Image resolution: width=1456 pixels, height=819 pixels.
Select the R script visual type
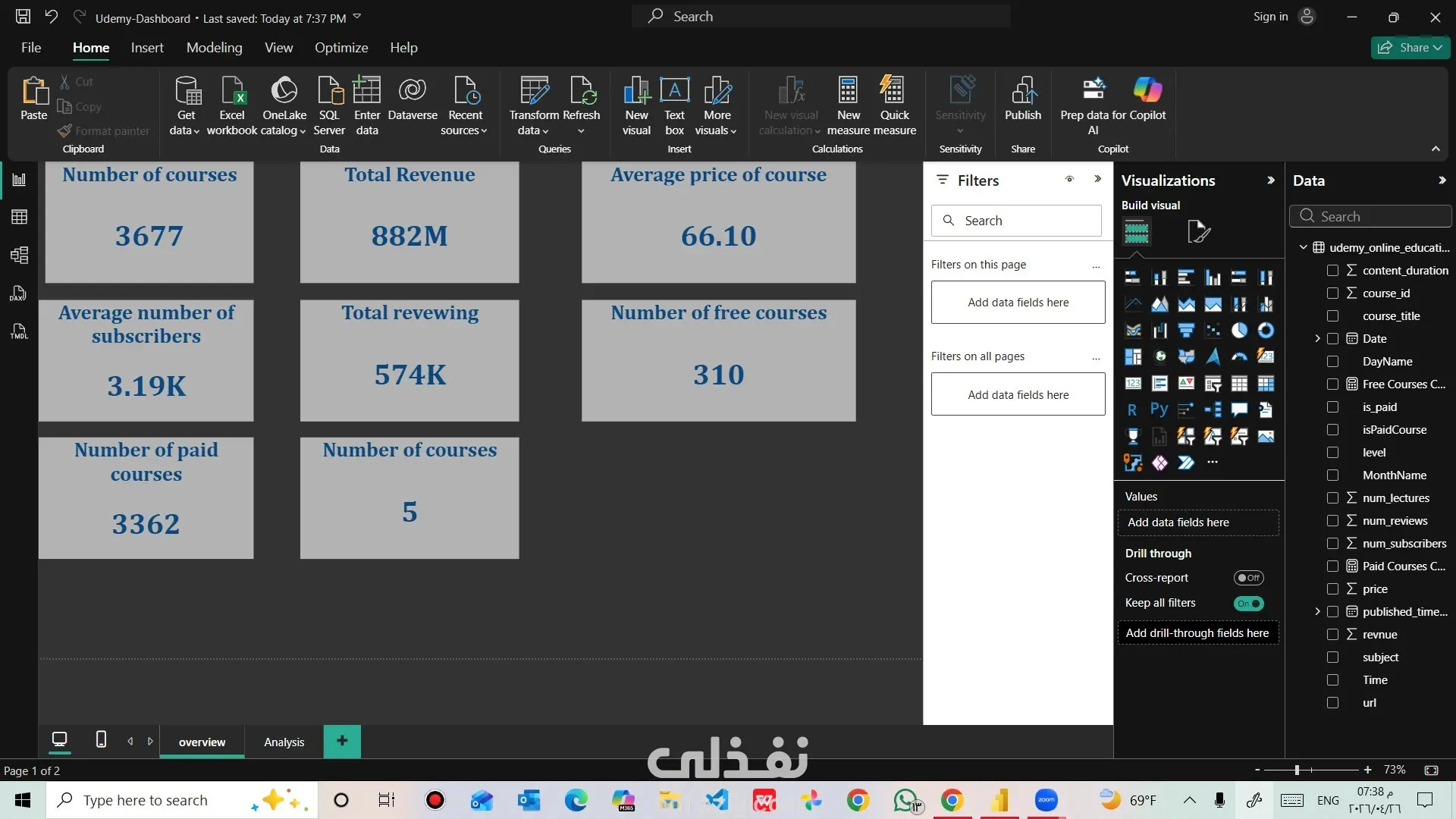(1132, 409)
